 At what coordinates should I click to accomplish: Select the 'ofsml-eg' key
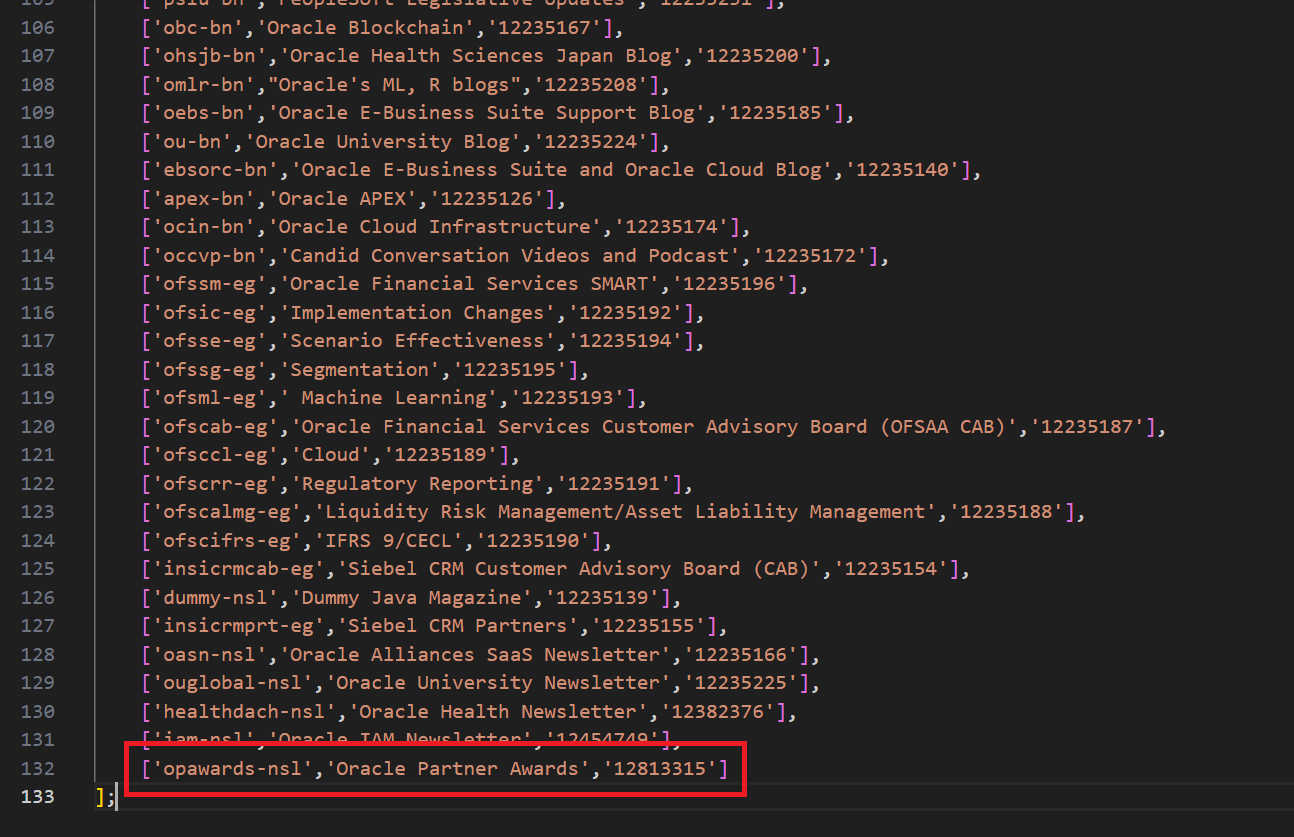(208, 398)
